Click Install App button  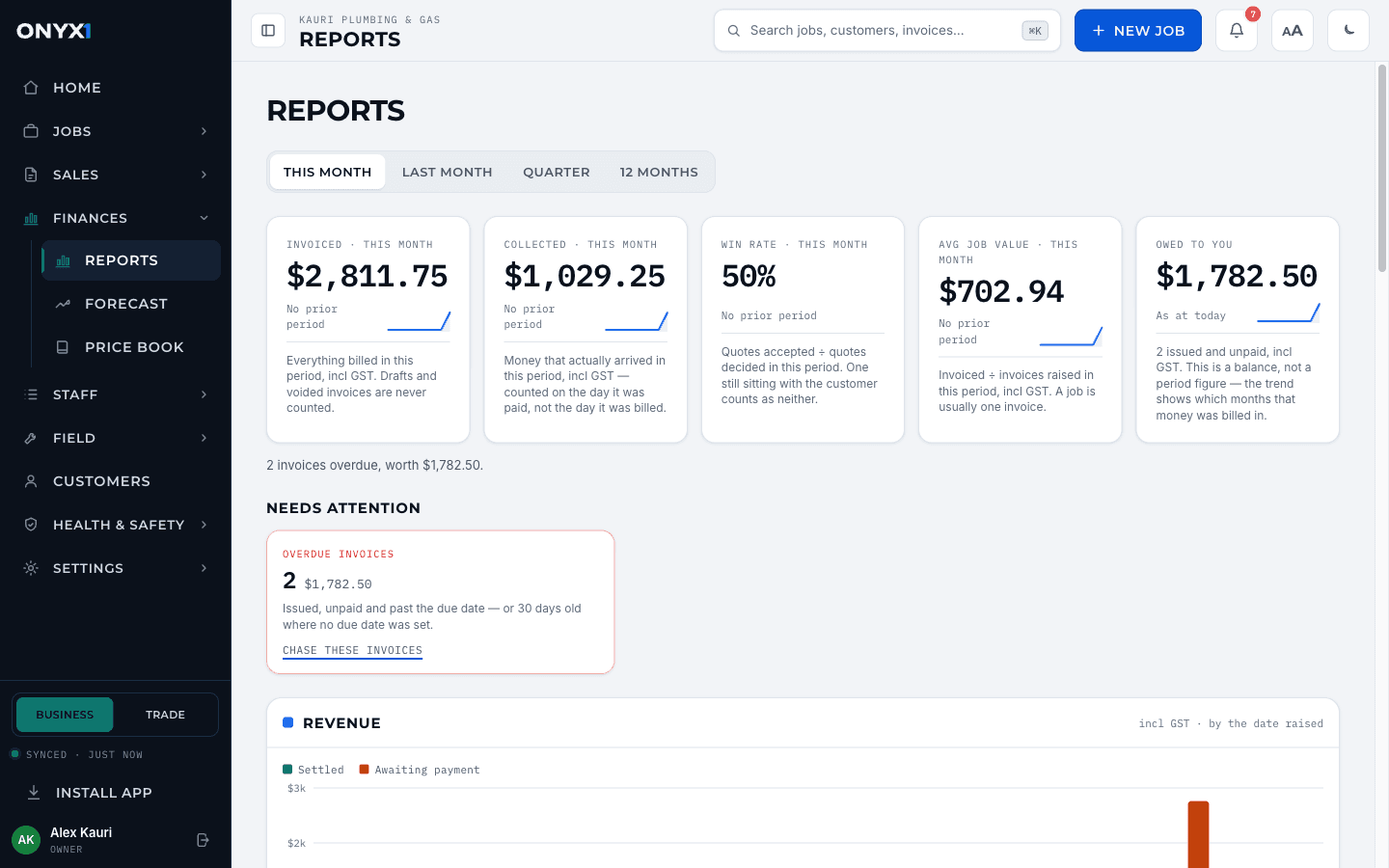tap(116, 793)
